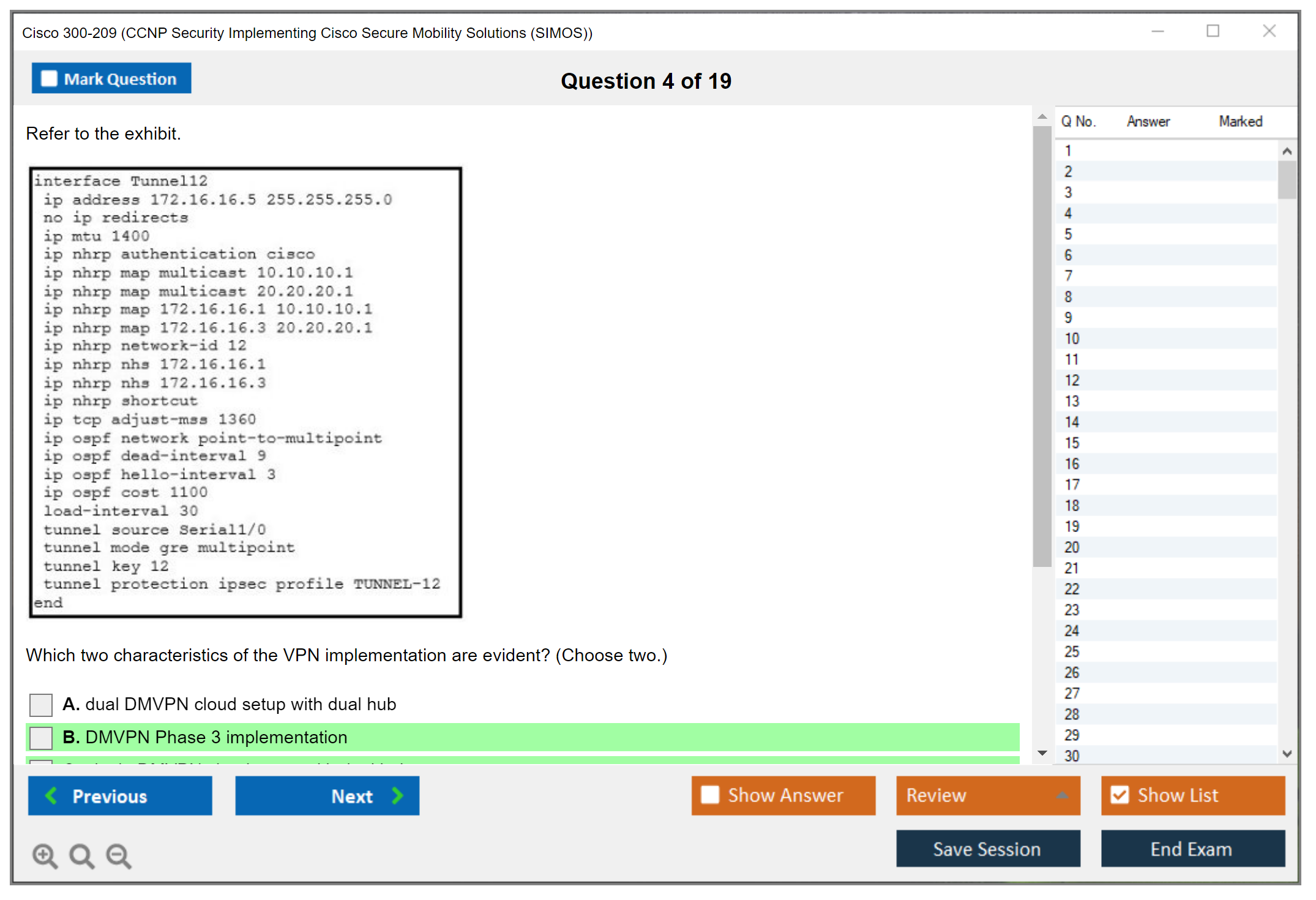Tick the Mark Question checkbox
The image size is (1316, 900).
click(x=49, y=79)
